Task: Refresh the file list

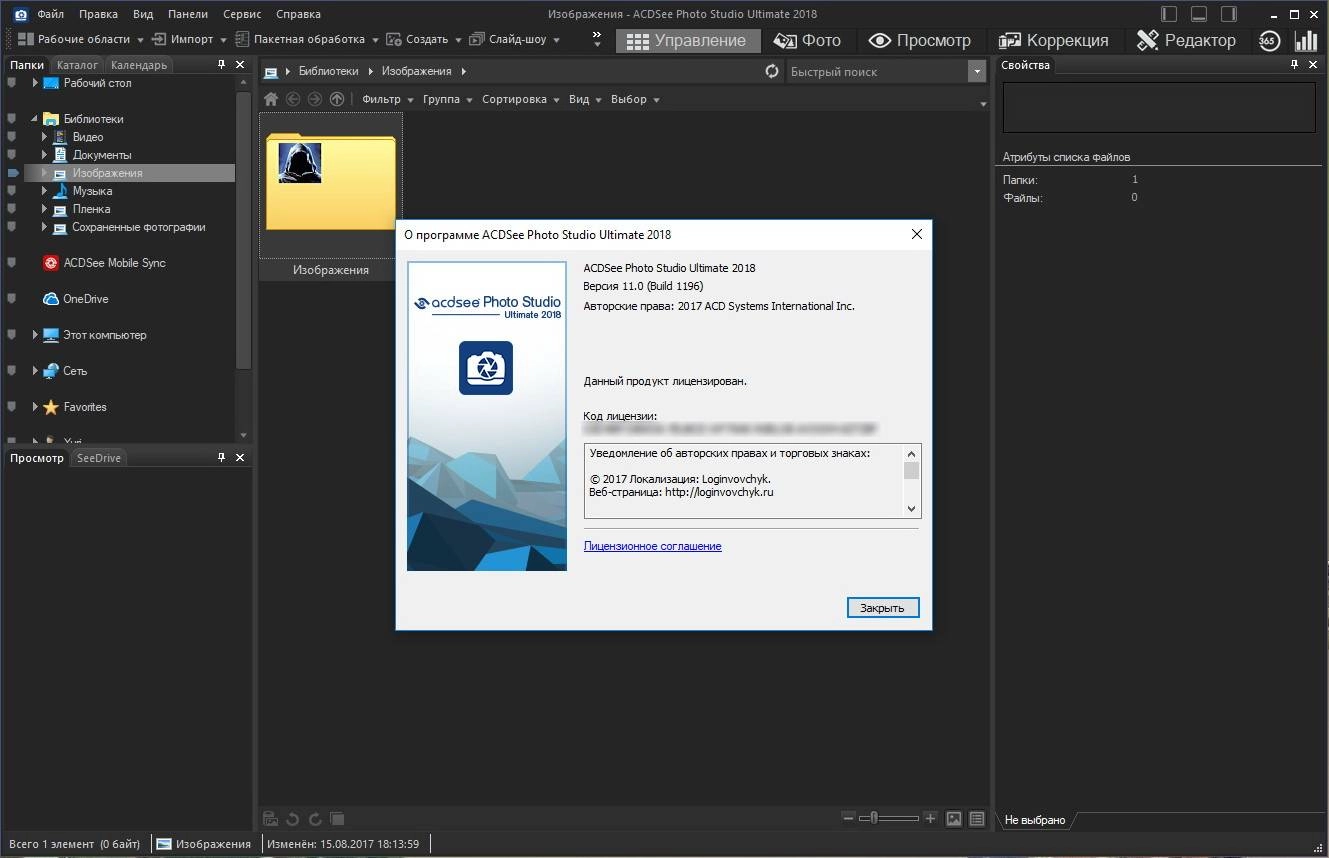Action: coord(771,71)
